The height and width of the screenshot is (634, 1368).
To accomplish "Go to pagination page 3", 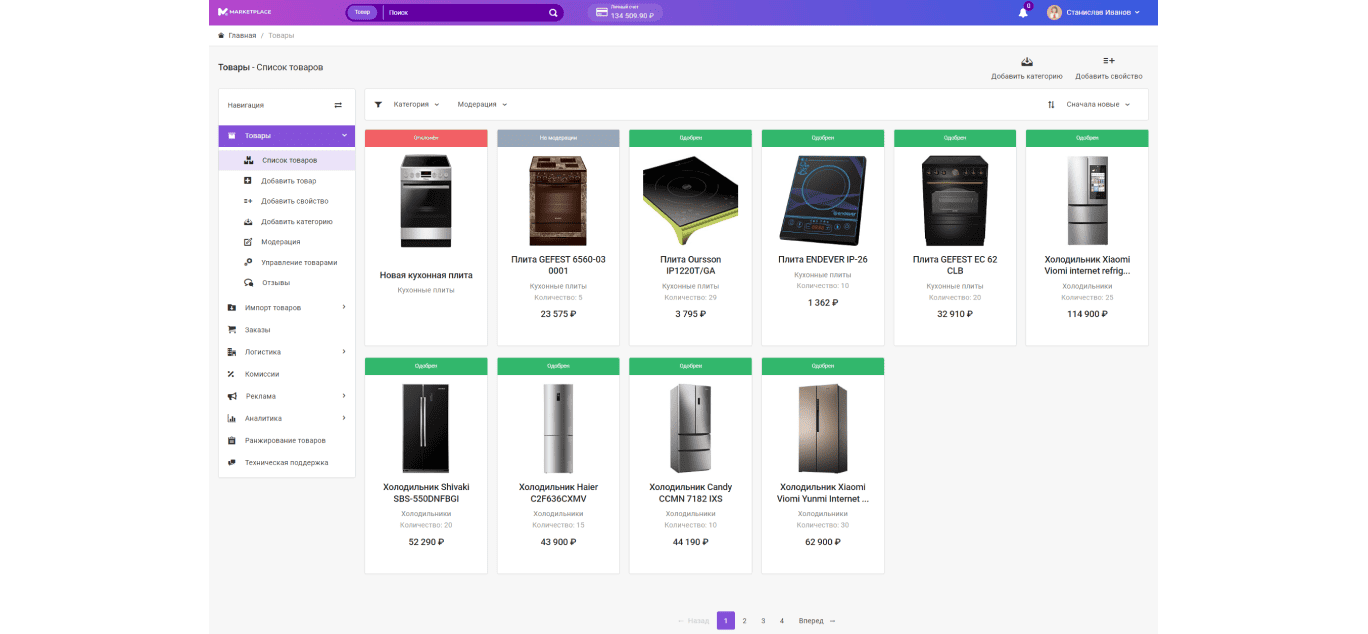I will pos(763,621).
